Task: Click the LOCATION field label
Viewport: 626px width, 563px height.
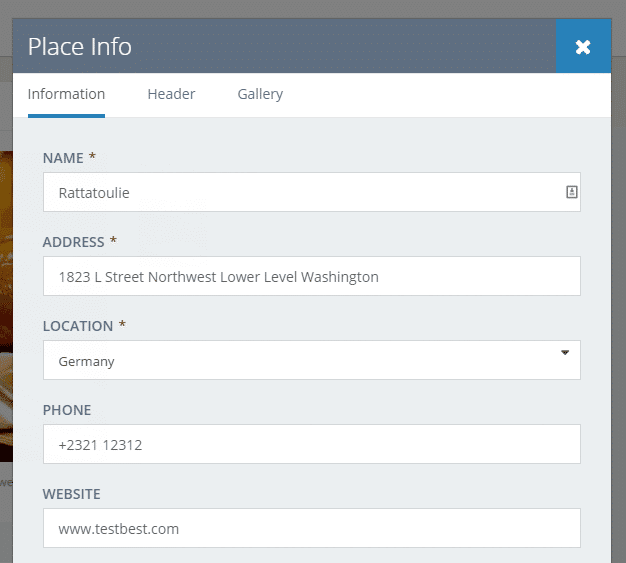Action: tap(78, 326)
